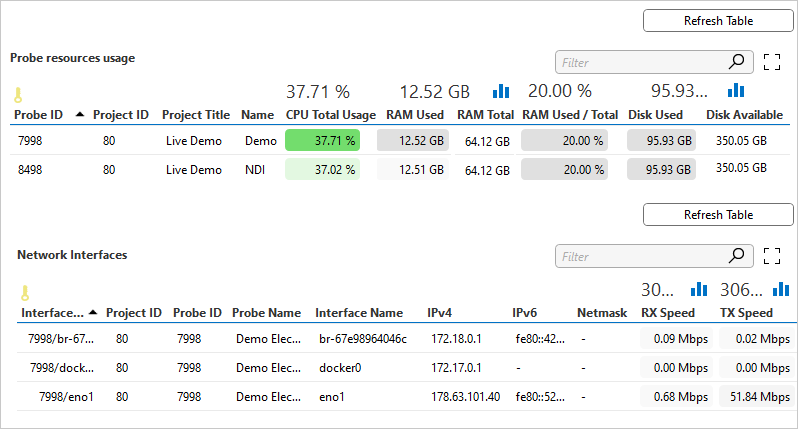Sort by the Interface column header arrow

(x=93, y=313)
